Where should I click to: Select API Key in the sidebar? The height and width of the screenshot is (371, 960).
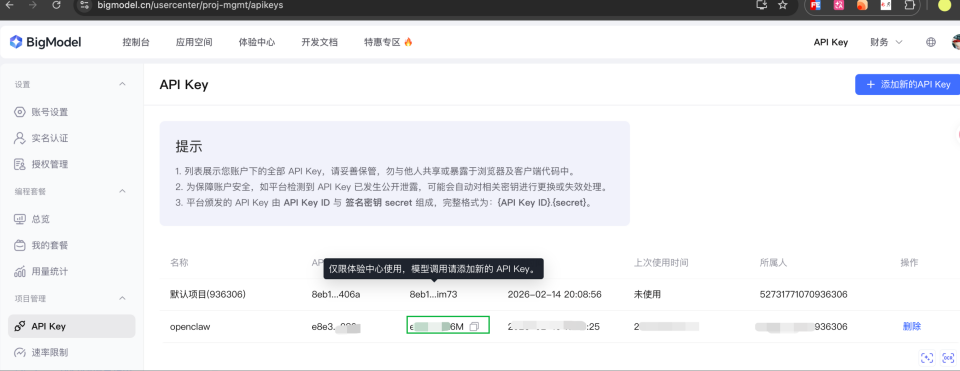click(72, 326)
